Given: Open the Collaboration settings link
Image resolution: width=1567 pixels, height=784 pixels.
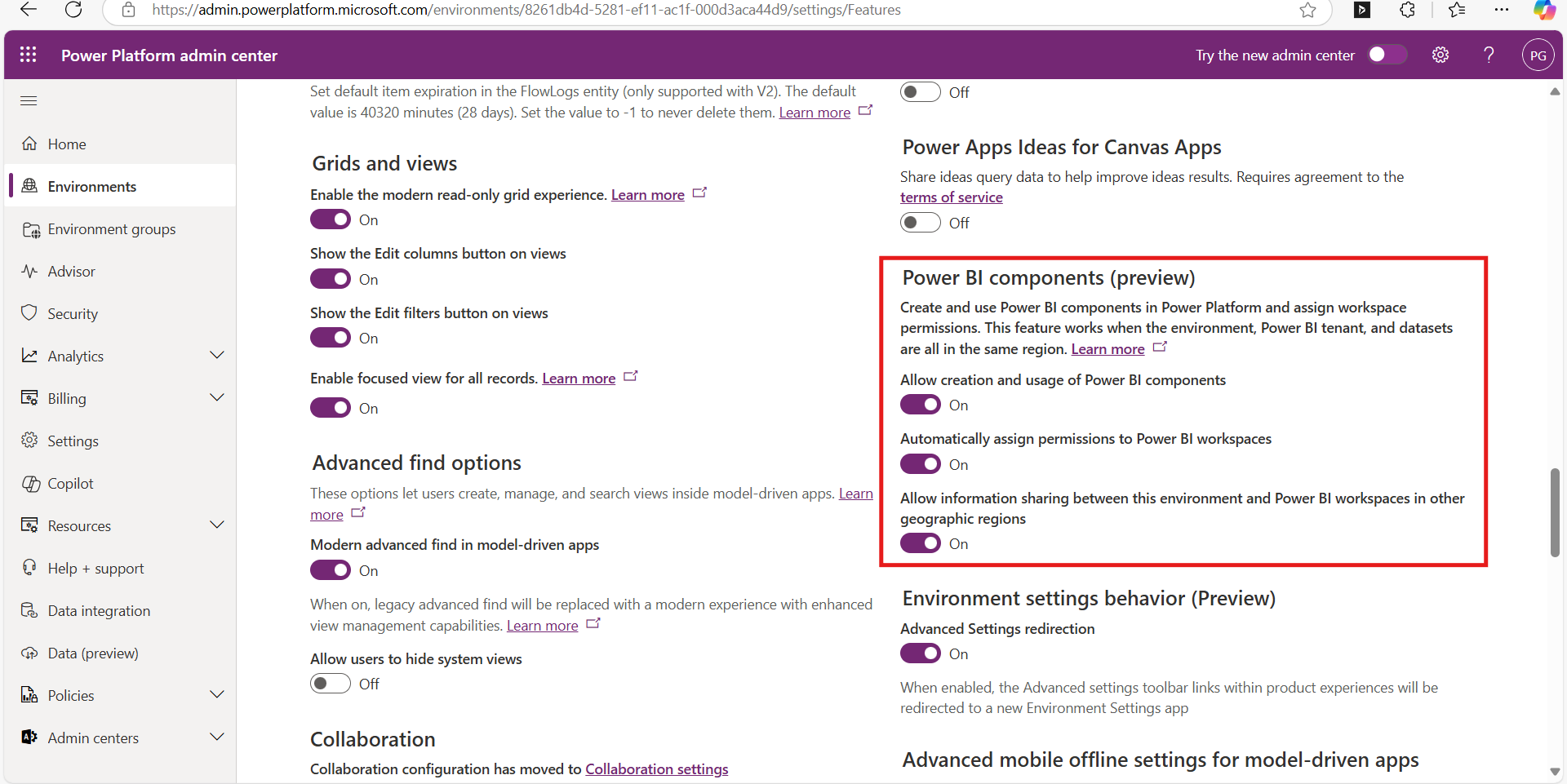Looking at the screenshot, I should pyautogui.click(x=656, y=769).
